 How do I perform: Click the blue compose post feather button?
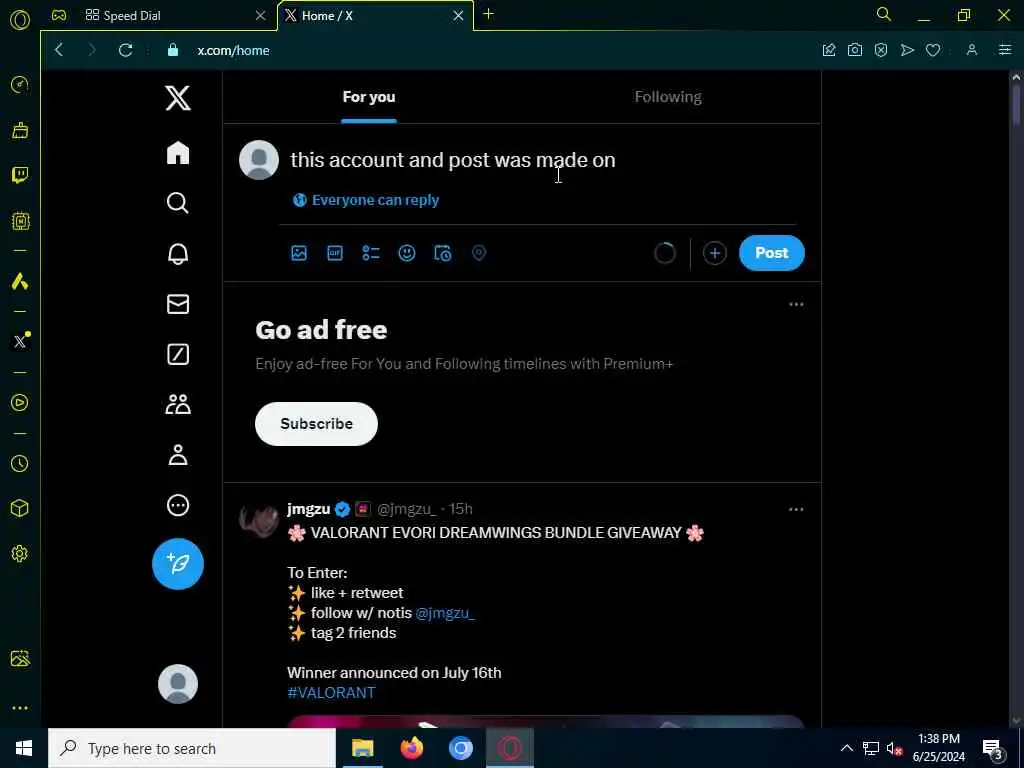point(178,564)
